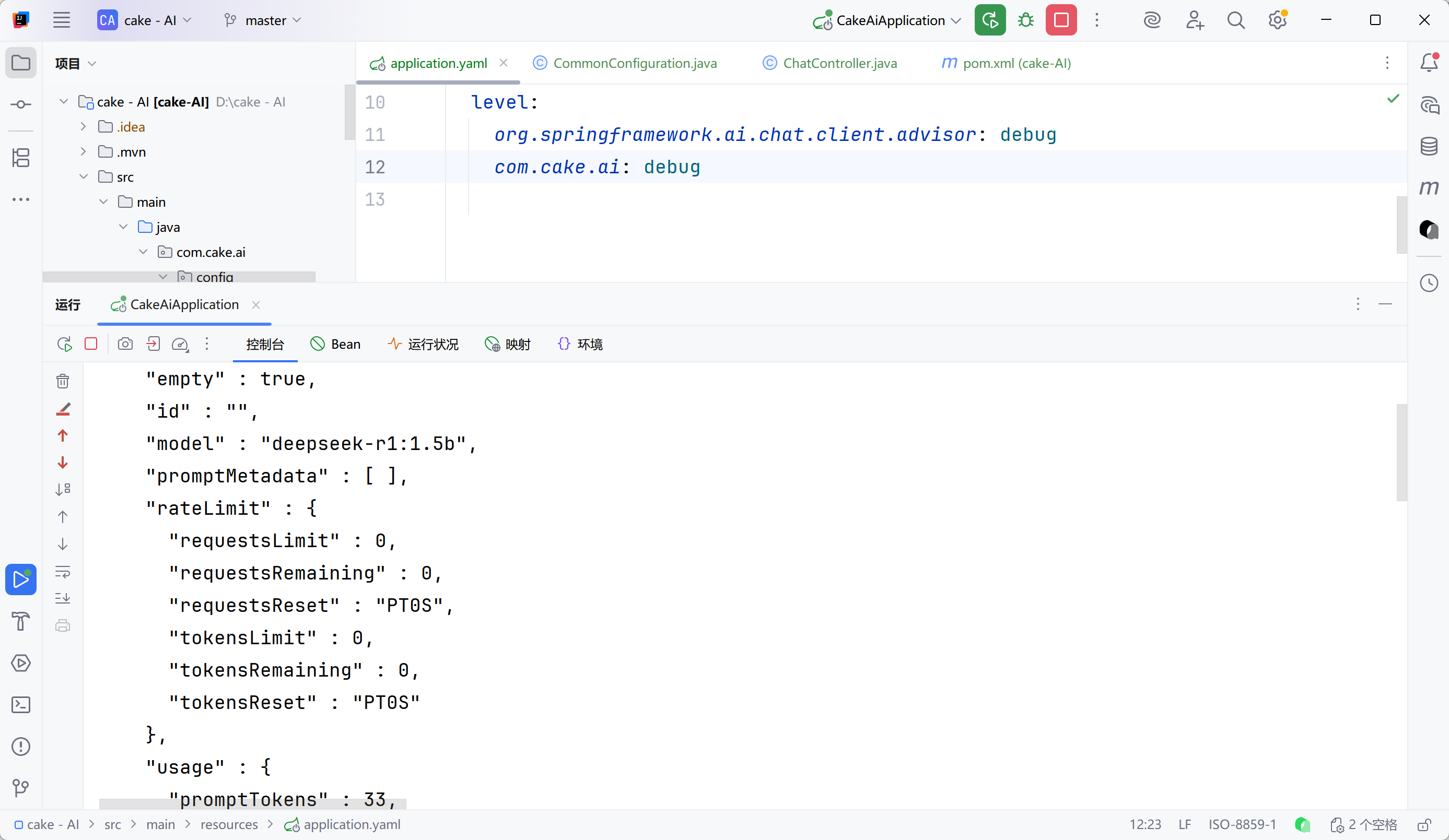Click the clear console trash icon
The height and width of the screenshot is (840, 1449).
(x=63, y=381)
